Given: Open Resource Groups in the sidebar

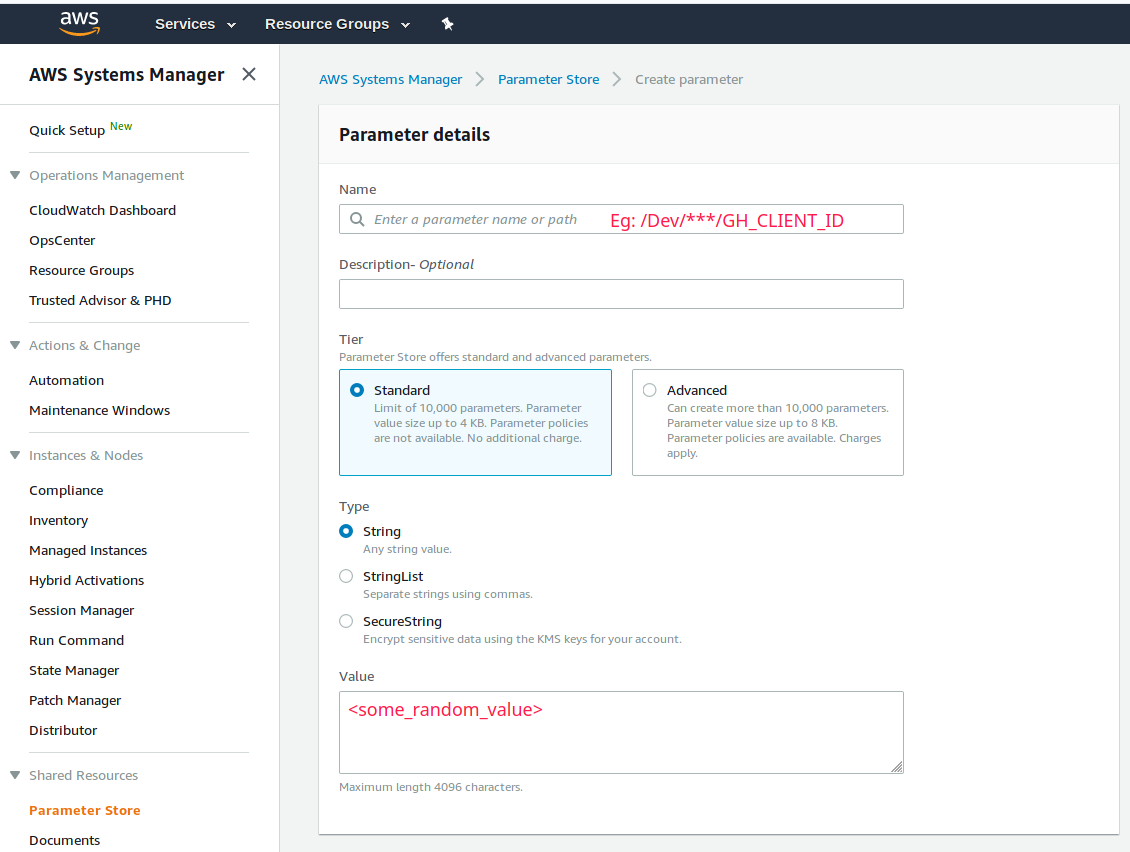Looking at the screenshot, I should pyautogui.click(x=81, y=270).
